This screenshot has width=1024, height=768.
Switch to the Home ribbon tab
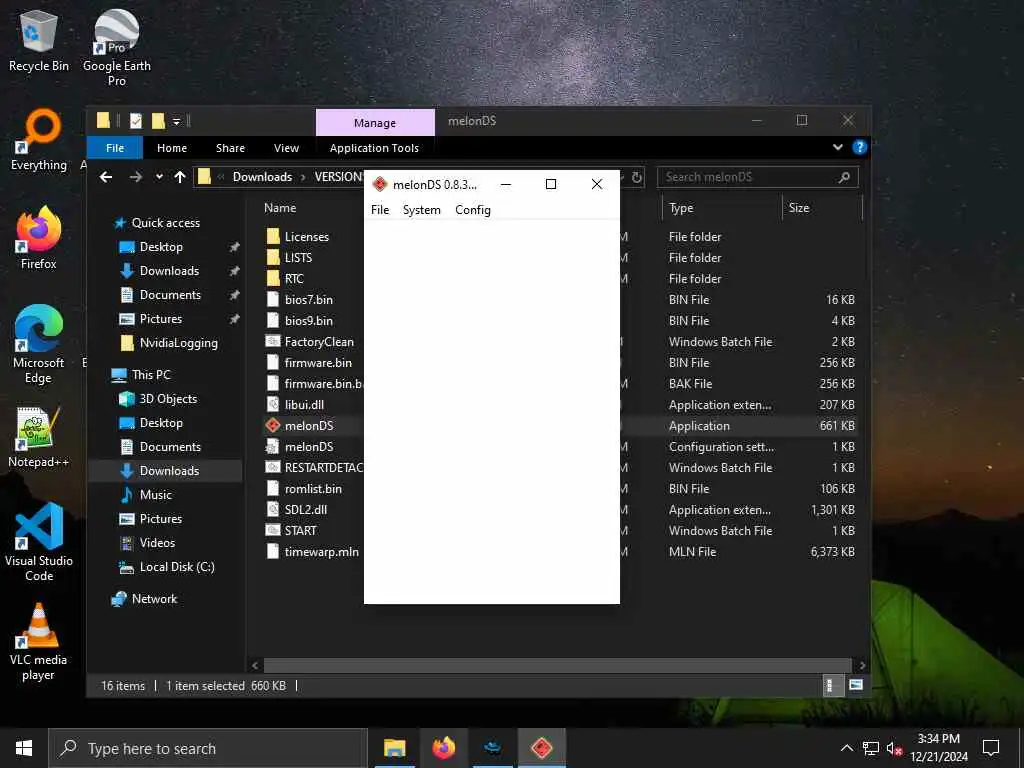tap(172, 148)
